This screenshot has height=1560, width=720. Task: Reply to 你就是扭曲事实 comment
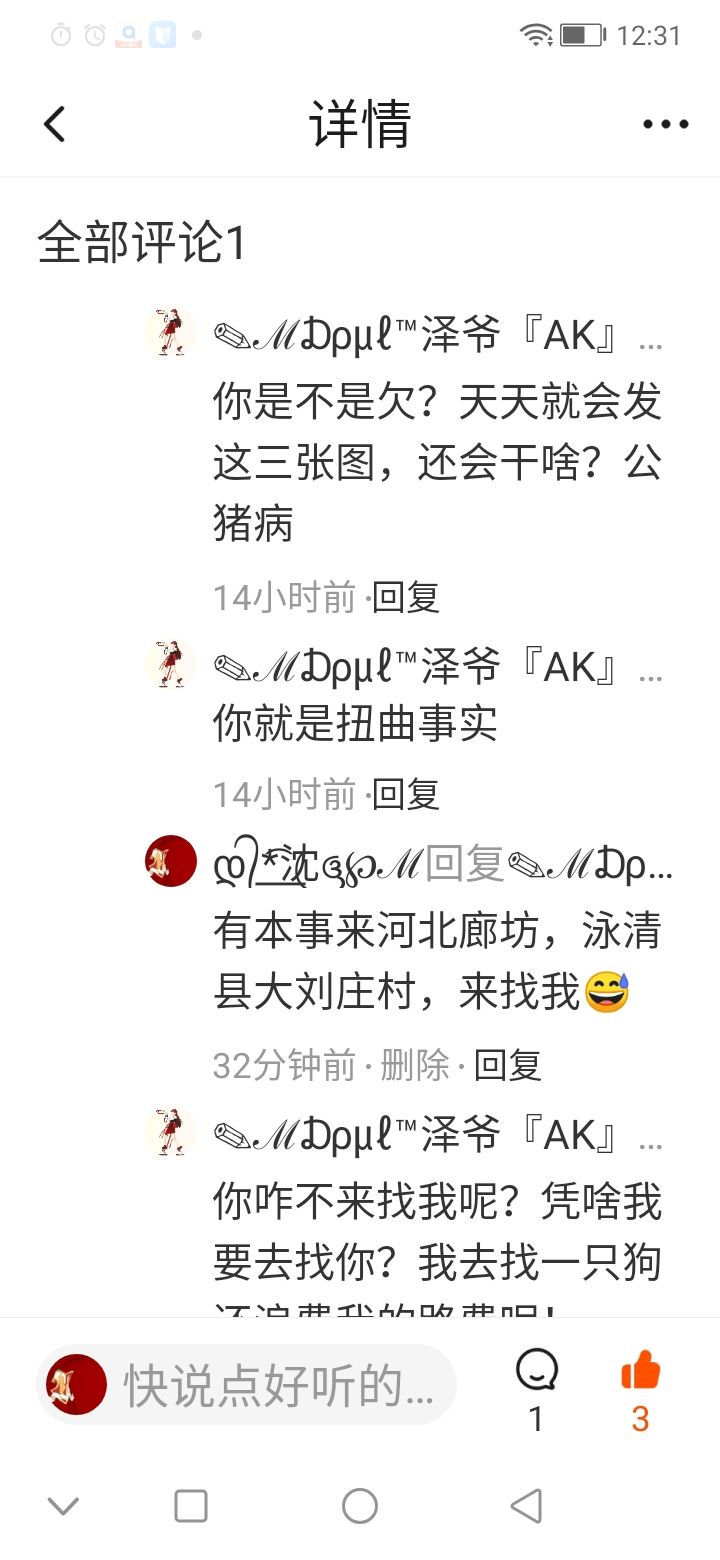point(406,794)
